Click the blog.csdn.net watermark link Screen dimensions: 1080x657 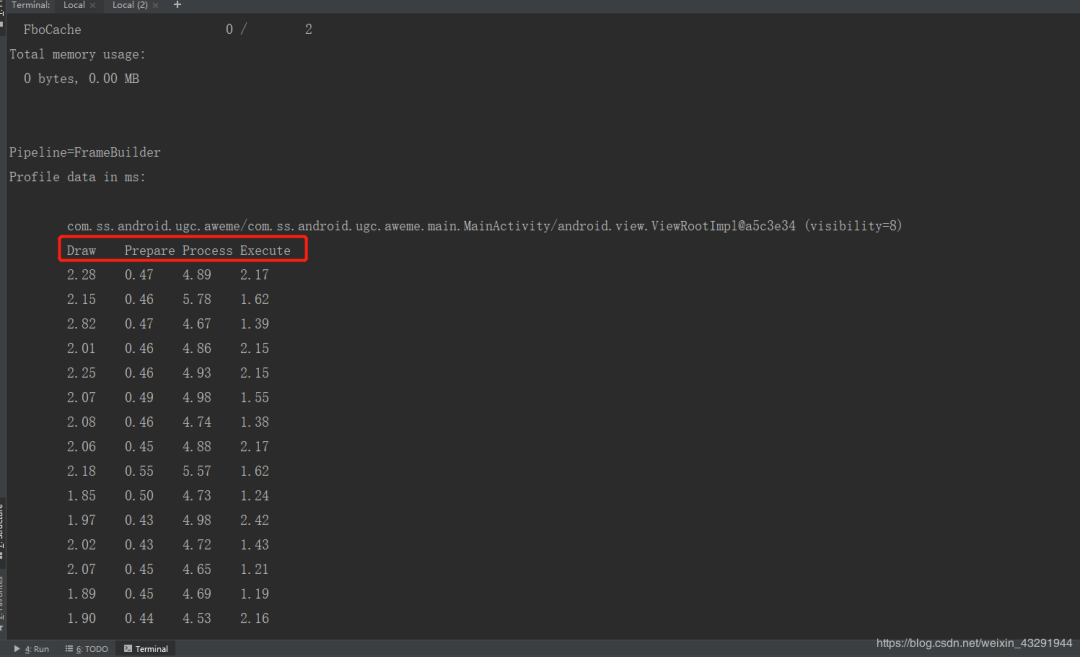click(x=974, y=644)
